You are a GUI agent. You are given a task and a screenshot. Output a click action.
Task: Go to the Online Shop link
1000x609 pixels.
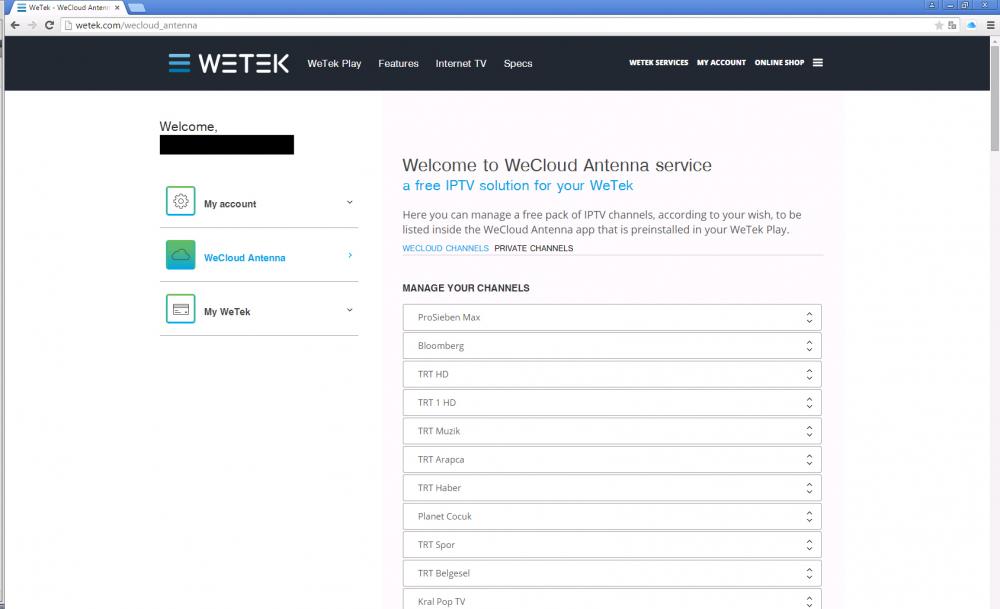[779, 63]
